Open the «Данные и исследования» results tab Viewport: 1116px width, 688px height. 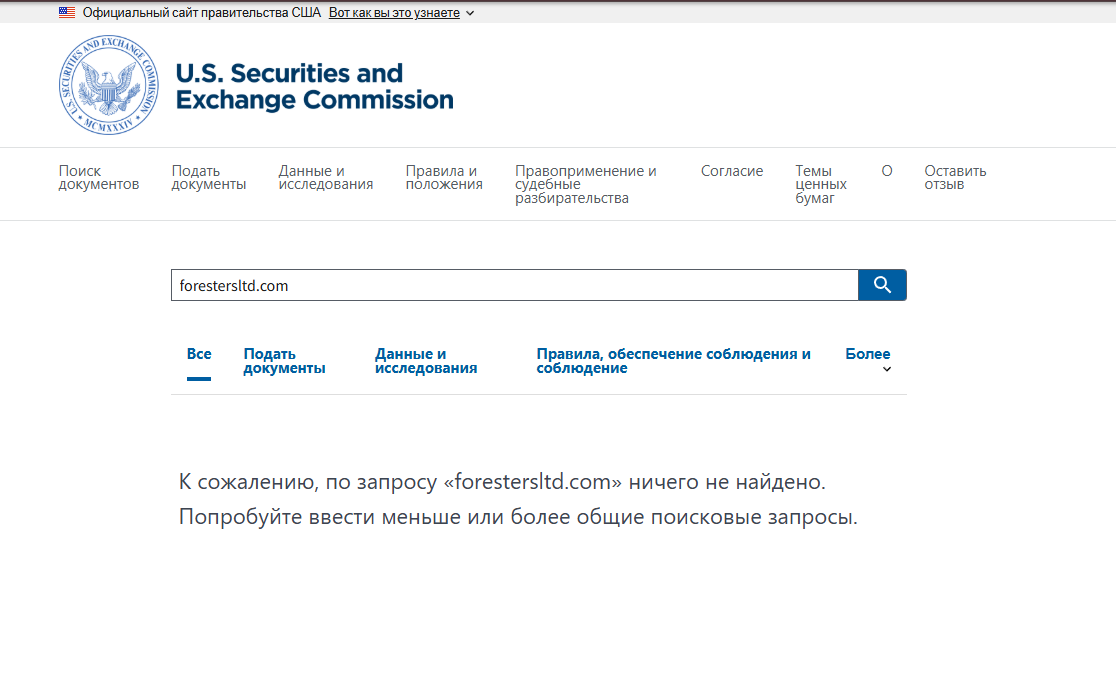426,361
